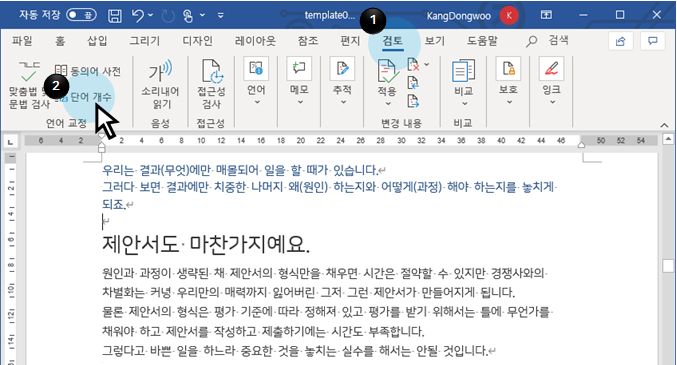The height and width of the screenshot is (365, 677).
Task: Open the 추적 tracking dropdown
Action: click(x=342, y=82)
